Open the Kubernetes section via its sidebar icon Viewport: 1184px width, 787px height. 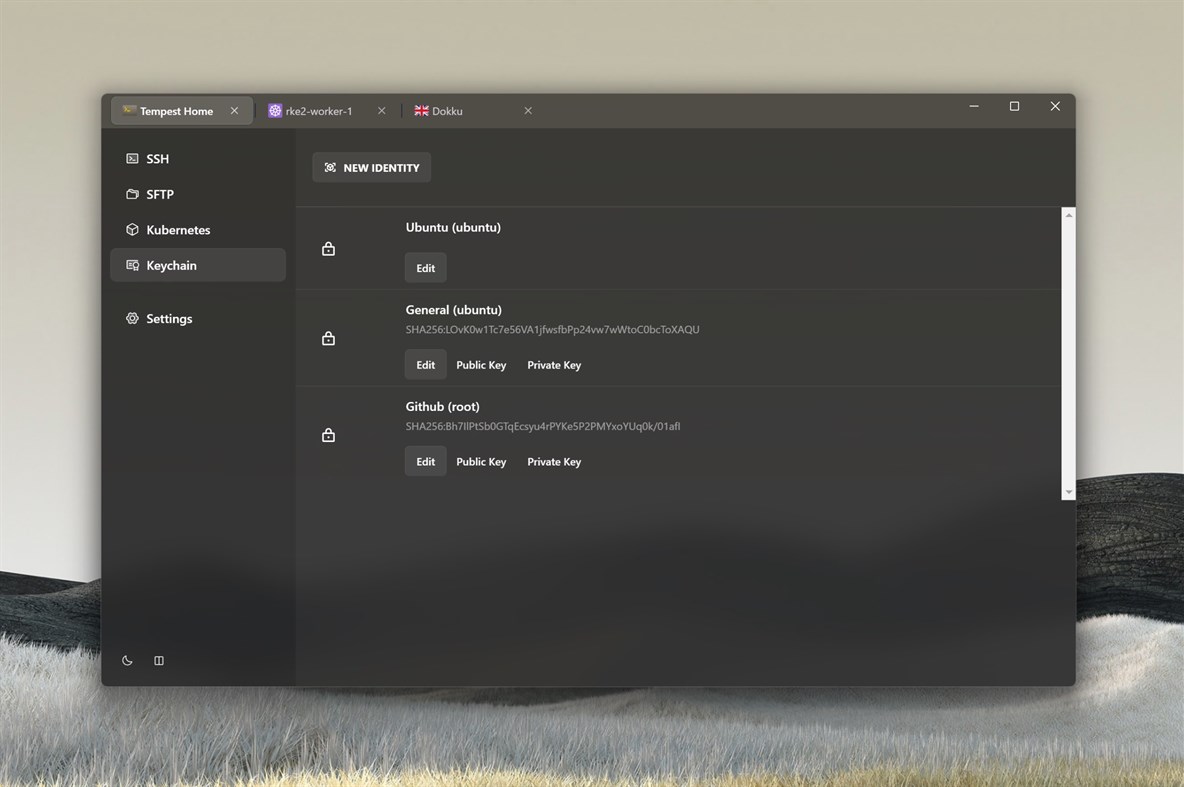click(131, 229)
